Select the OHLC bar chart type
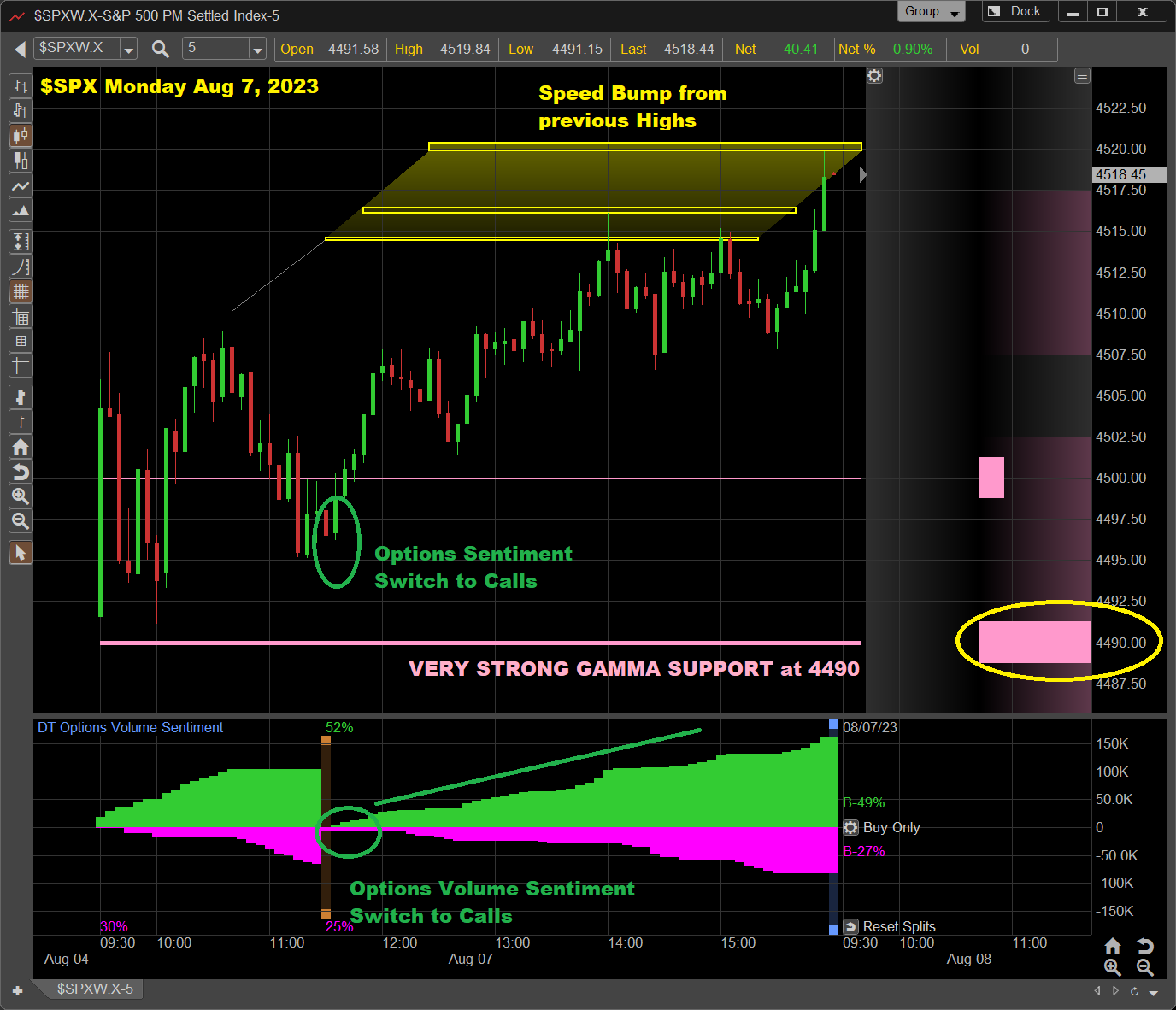Screen dimensions: 1176x1010 (x=21, y=86)
